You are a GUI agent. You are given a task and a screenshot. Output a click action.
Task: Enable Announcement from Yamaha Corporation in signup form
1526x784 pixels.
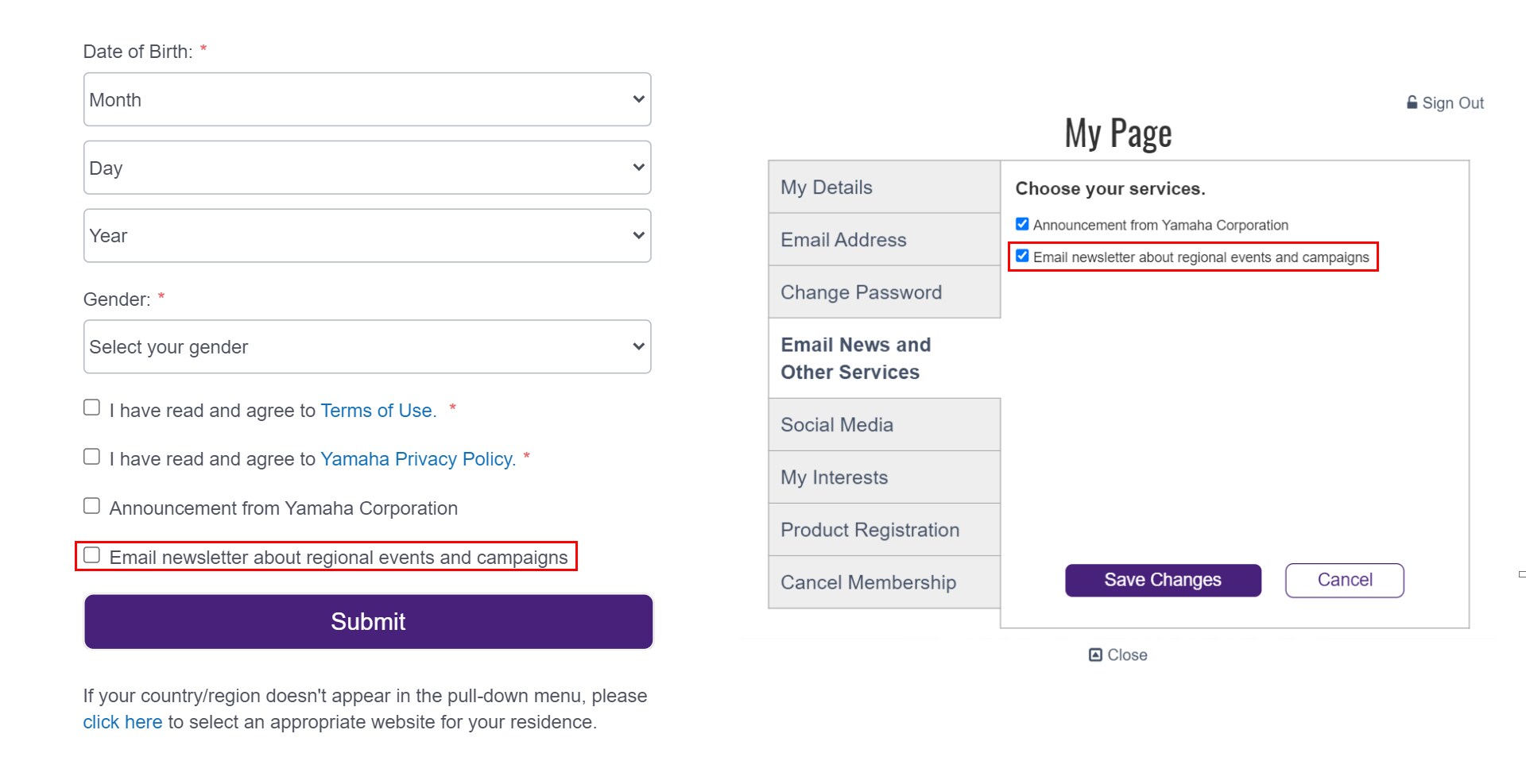[x=92, y=506]
